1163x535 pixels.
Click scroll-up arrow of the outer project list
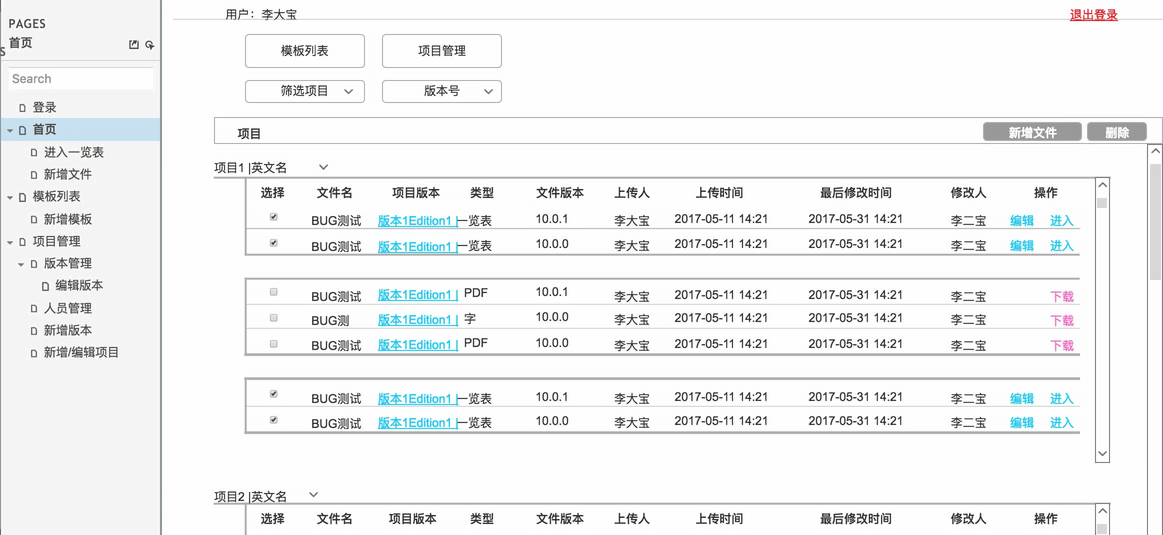point(1155,152)
